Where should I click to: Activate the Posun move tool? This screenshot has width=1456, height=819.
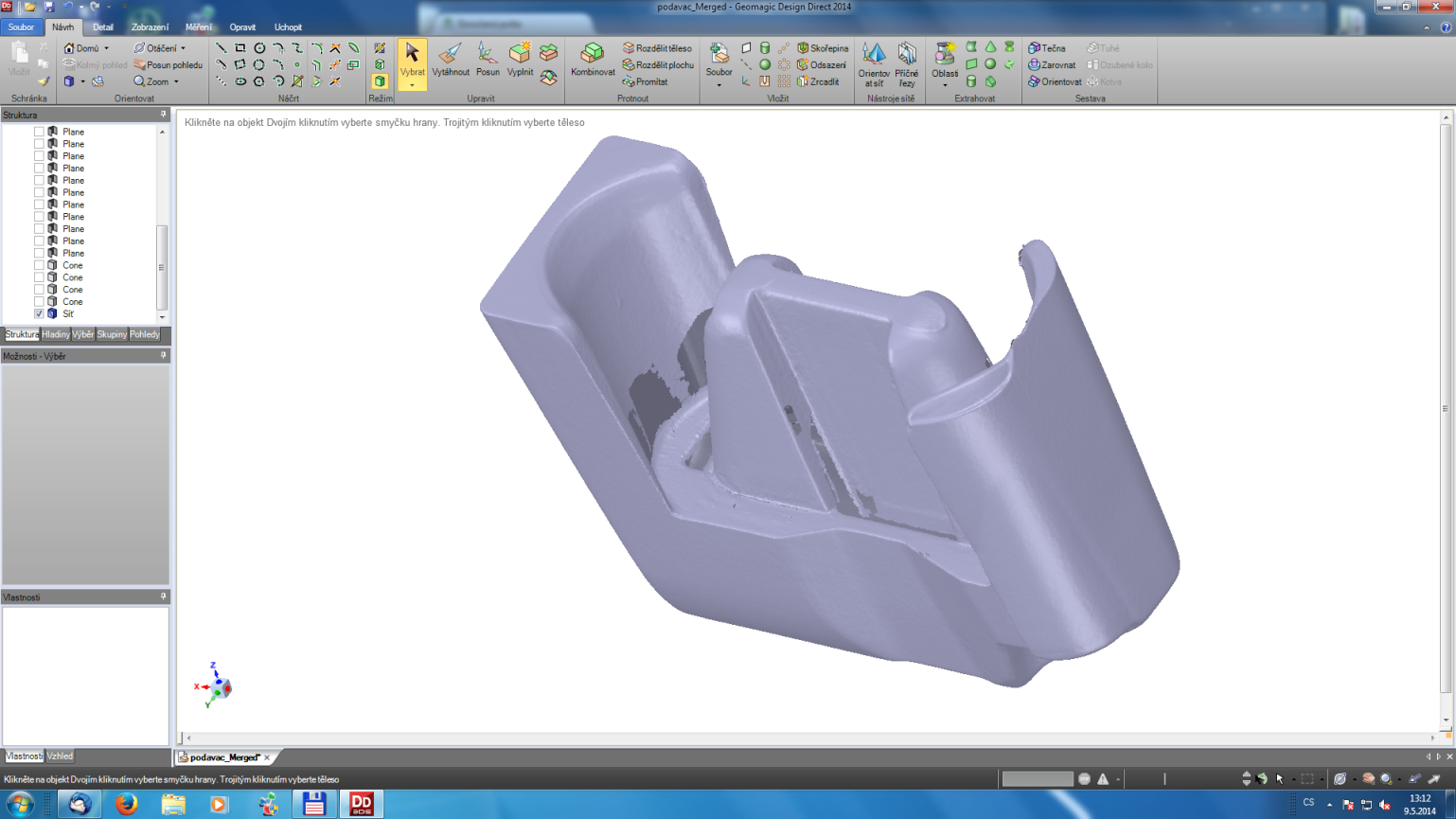point(488,60)
